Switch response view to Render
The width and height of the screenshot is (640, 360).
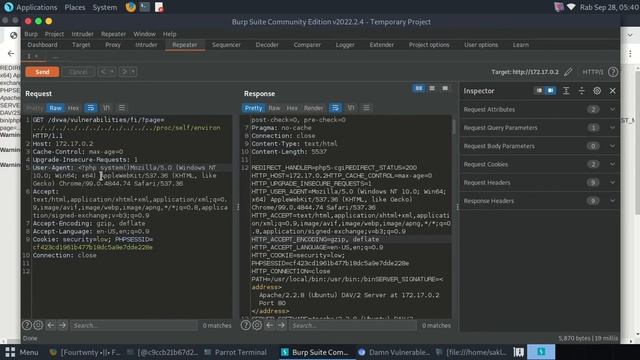313,108
